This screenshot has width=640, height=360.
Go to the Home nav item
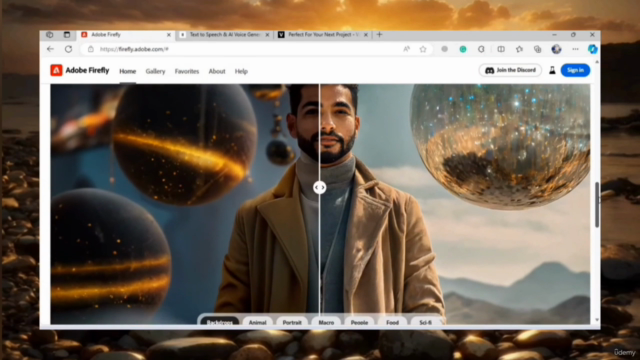click(127, 71)
